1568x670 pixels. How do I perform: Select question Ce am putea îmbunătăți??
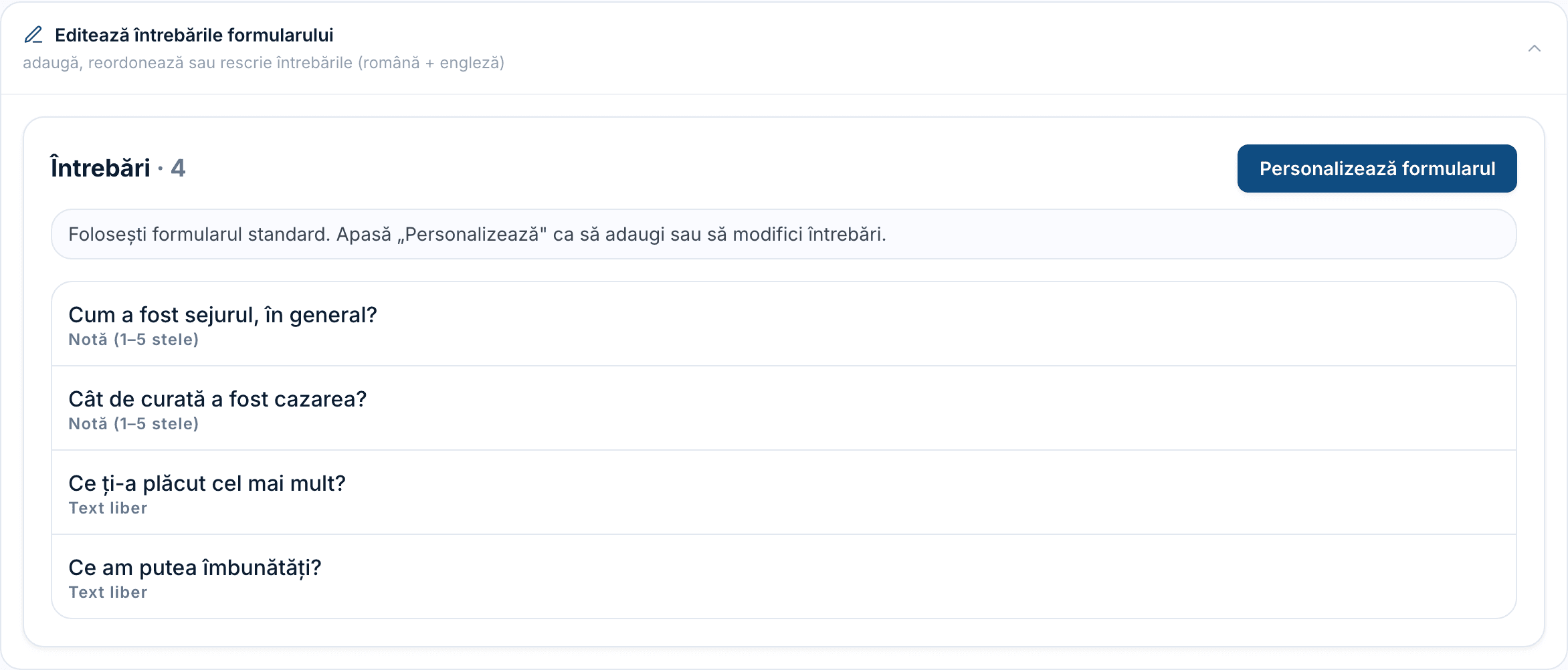[x=784, y=576]
